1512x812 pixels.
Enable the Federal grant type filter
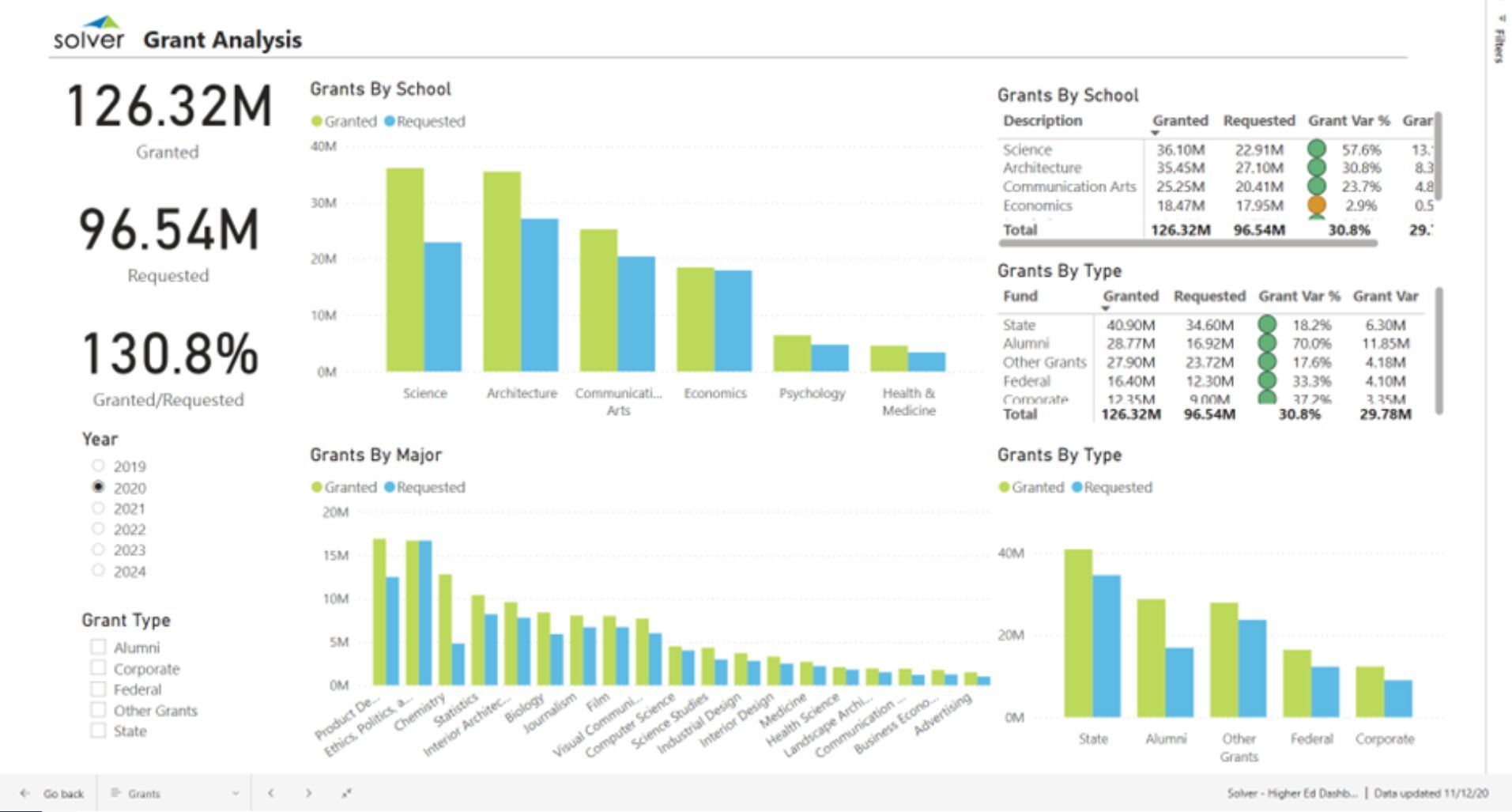[x=98, y=689]
